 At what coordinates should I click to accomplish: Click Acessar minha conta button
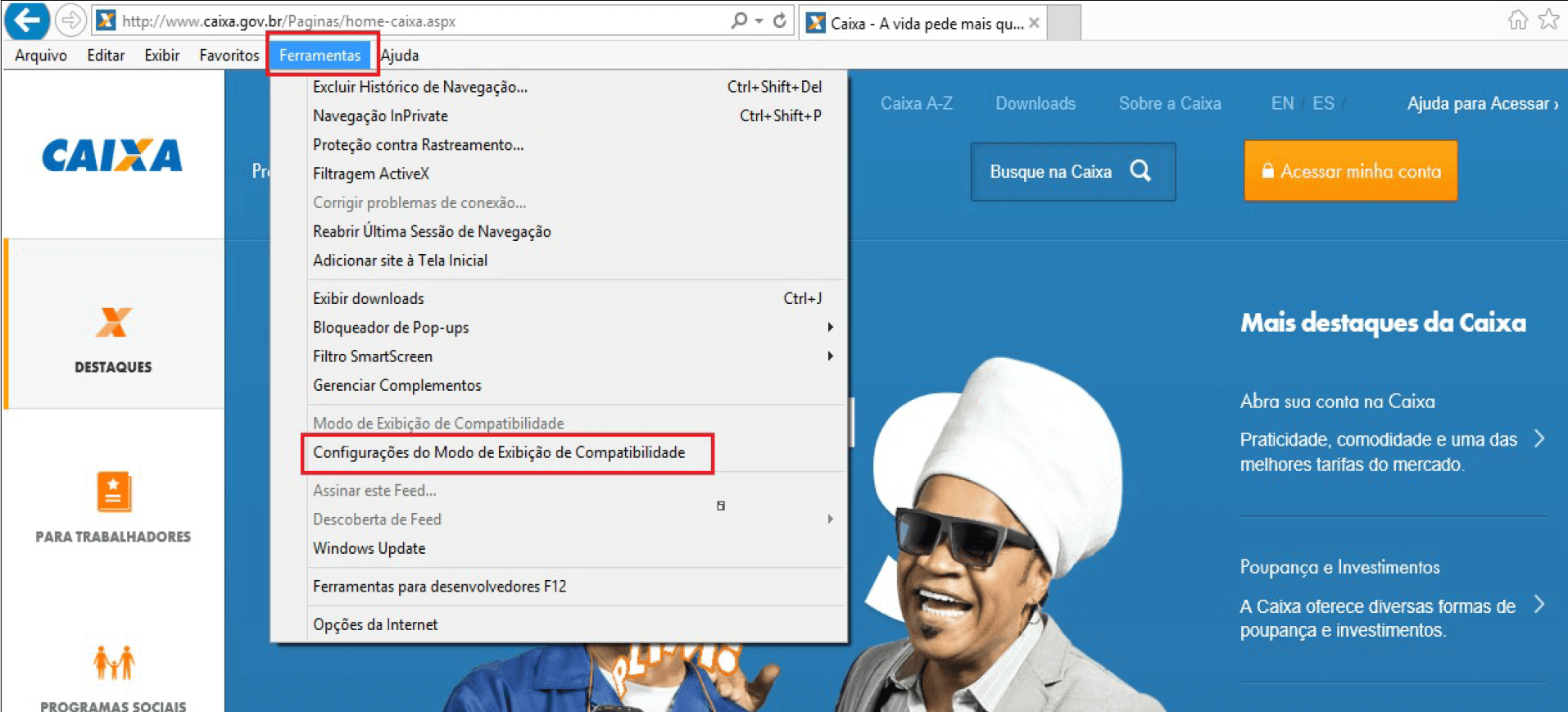pos(1351,170)
